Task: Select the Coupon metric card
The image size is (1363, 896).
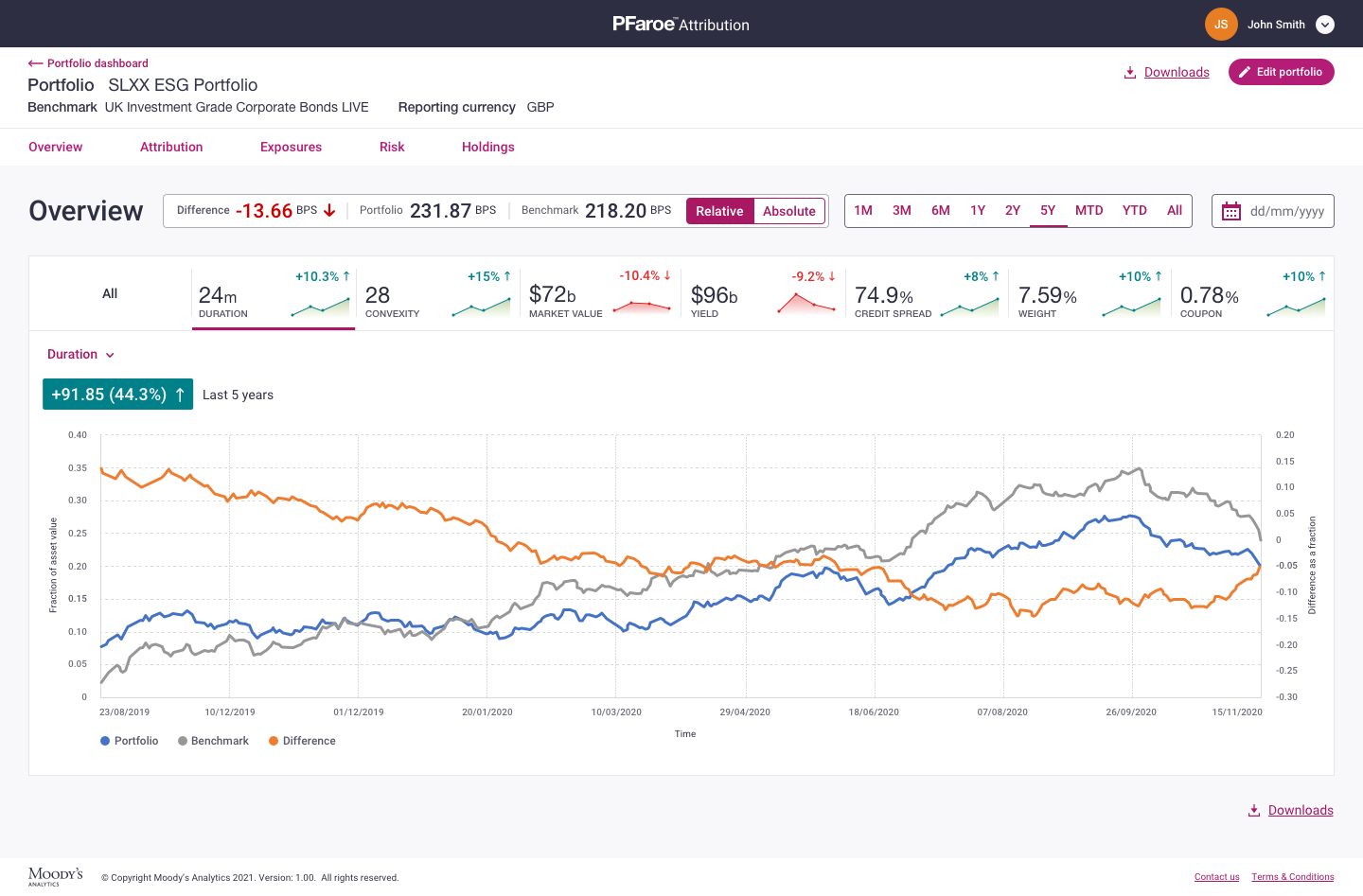Action: tap(1252, 293)
